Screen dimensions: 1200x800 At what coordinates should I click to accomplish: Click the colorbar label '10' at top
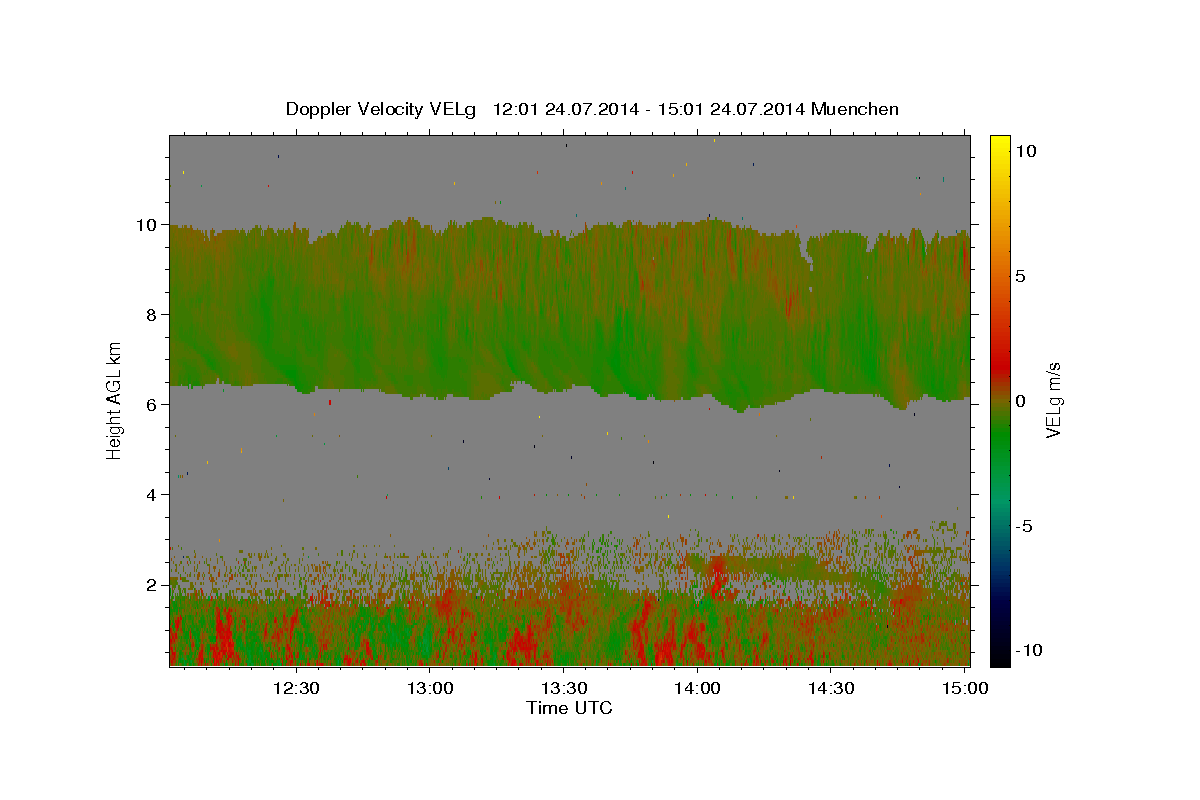coord(1026,151)
